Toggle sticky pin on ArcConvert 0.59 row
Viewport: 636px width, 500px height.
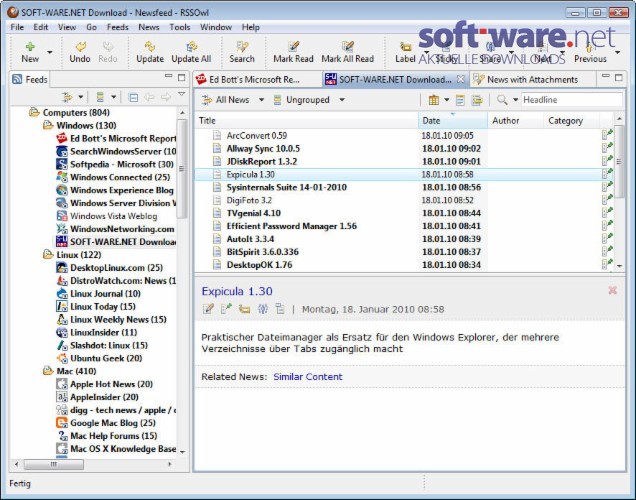(x=607, y=135)
